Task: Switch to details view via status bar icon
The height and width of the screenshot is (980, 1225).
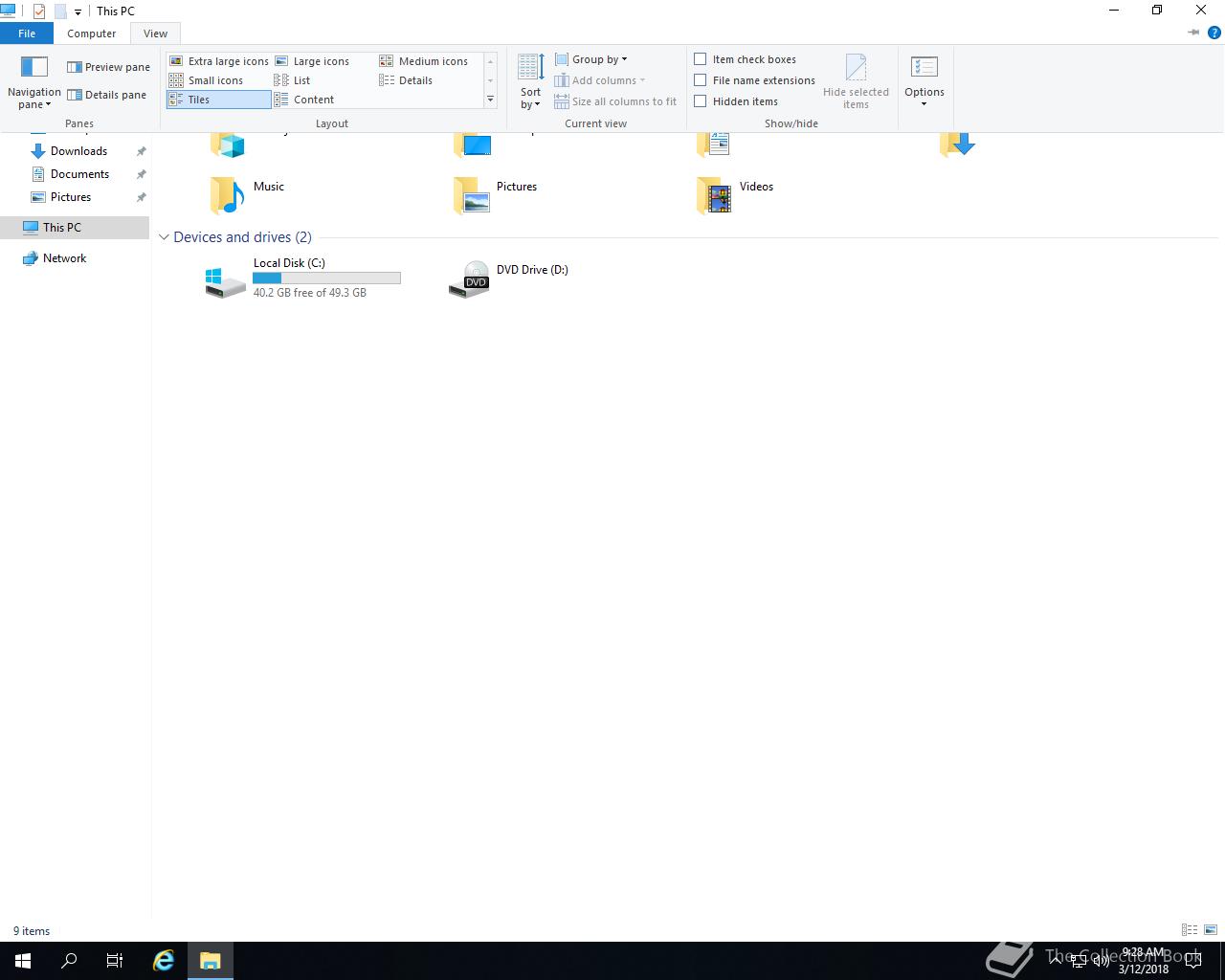Action: pos(1190,929)
